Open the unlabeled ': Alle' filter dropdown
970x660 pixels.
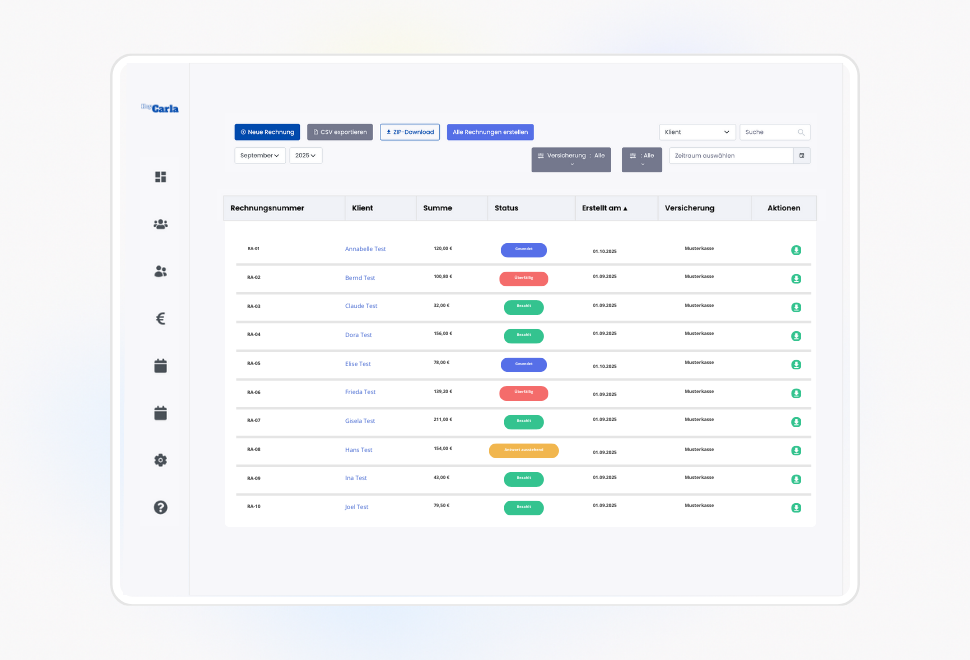coord(642,159)
